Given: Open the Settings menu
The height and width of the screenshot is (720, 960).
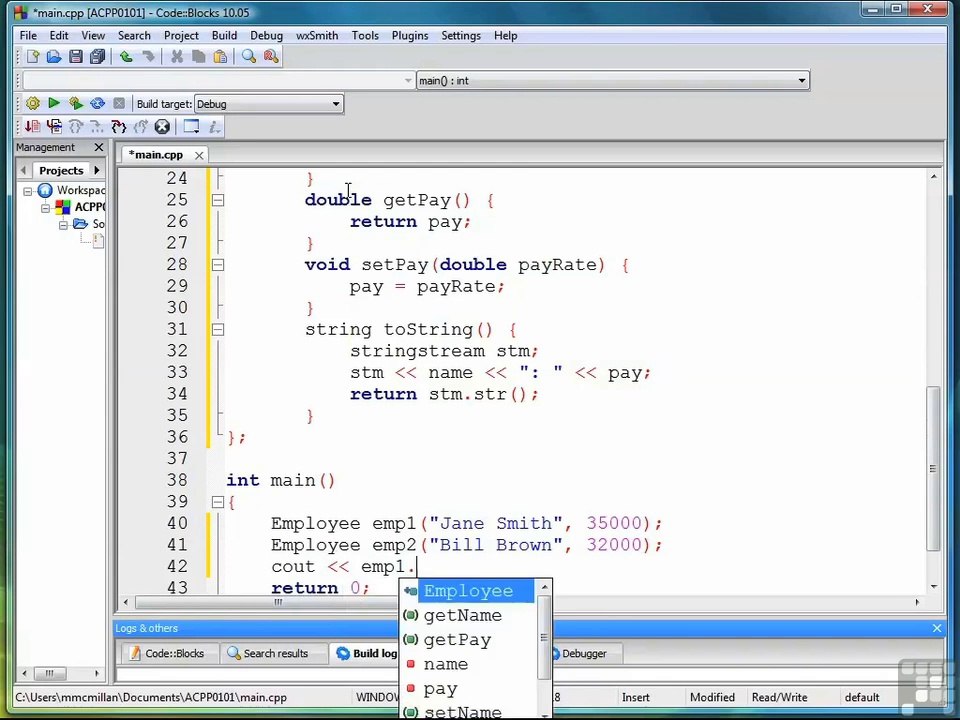Looking at the screenshot, I should coord(461,36).
